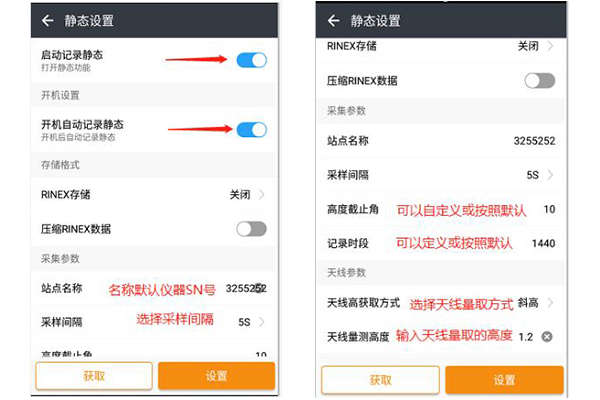
Task: Edit 高度截止角 value 10
Action: coord(549,209)
